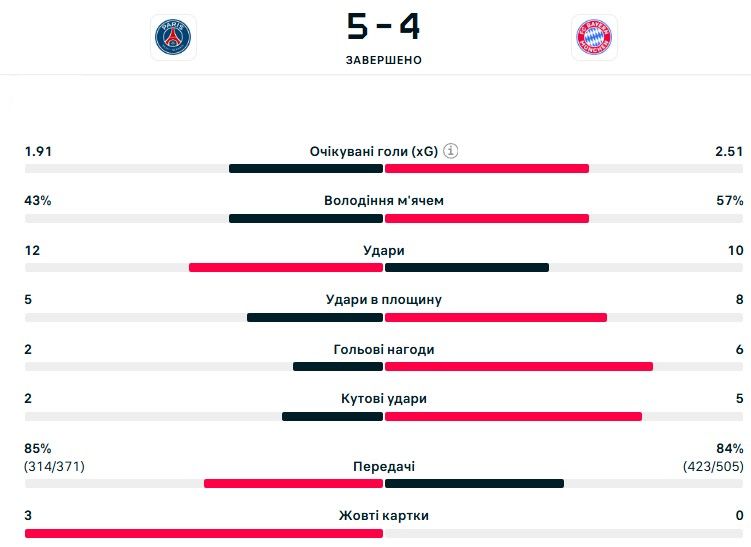Click the Удари в площину label
This screenshot has height=547, width=751.
[x=384, y=300]
